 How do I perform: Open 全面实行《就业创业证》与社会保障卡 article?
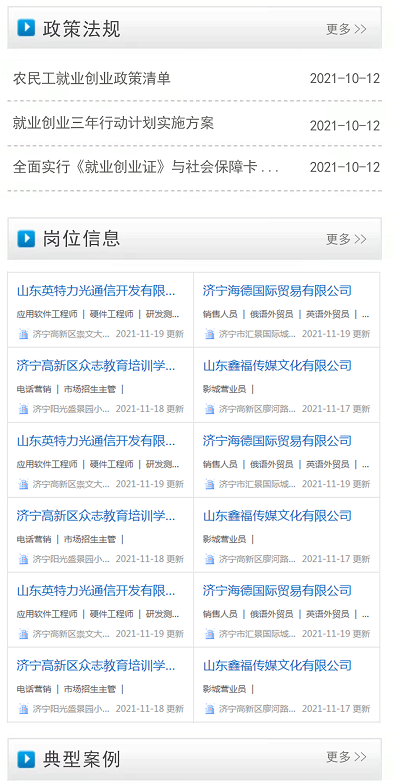click(146, 167)
